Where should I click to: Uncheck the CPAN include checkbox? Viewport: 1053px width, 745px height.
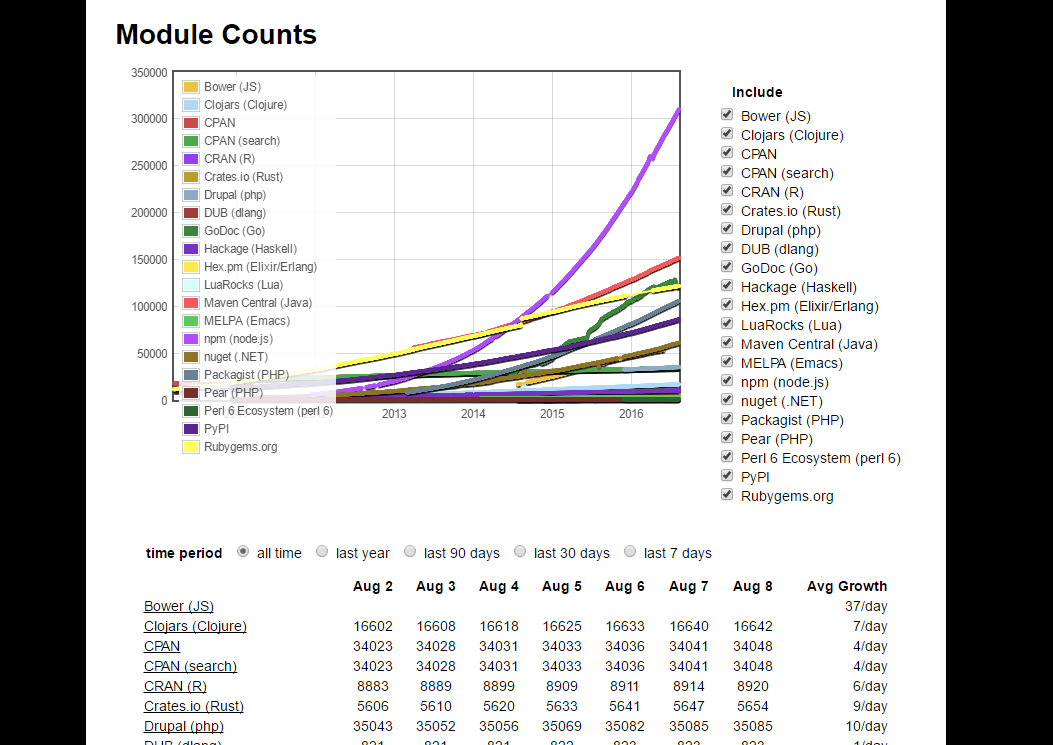click(727, 152)
